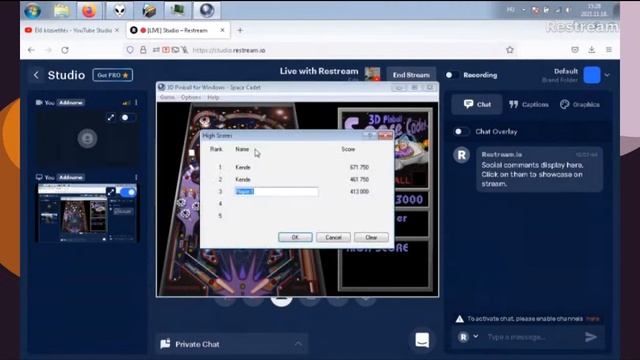The width and height of the screenshot is (640, 360).
Task: Click the monitor icon next to second You
Action: [39, 177]
